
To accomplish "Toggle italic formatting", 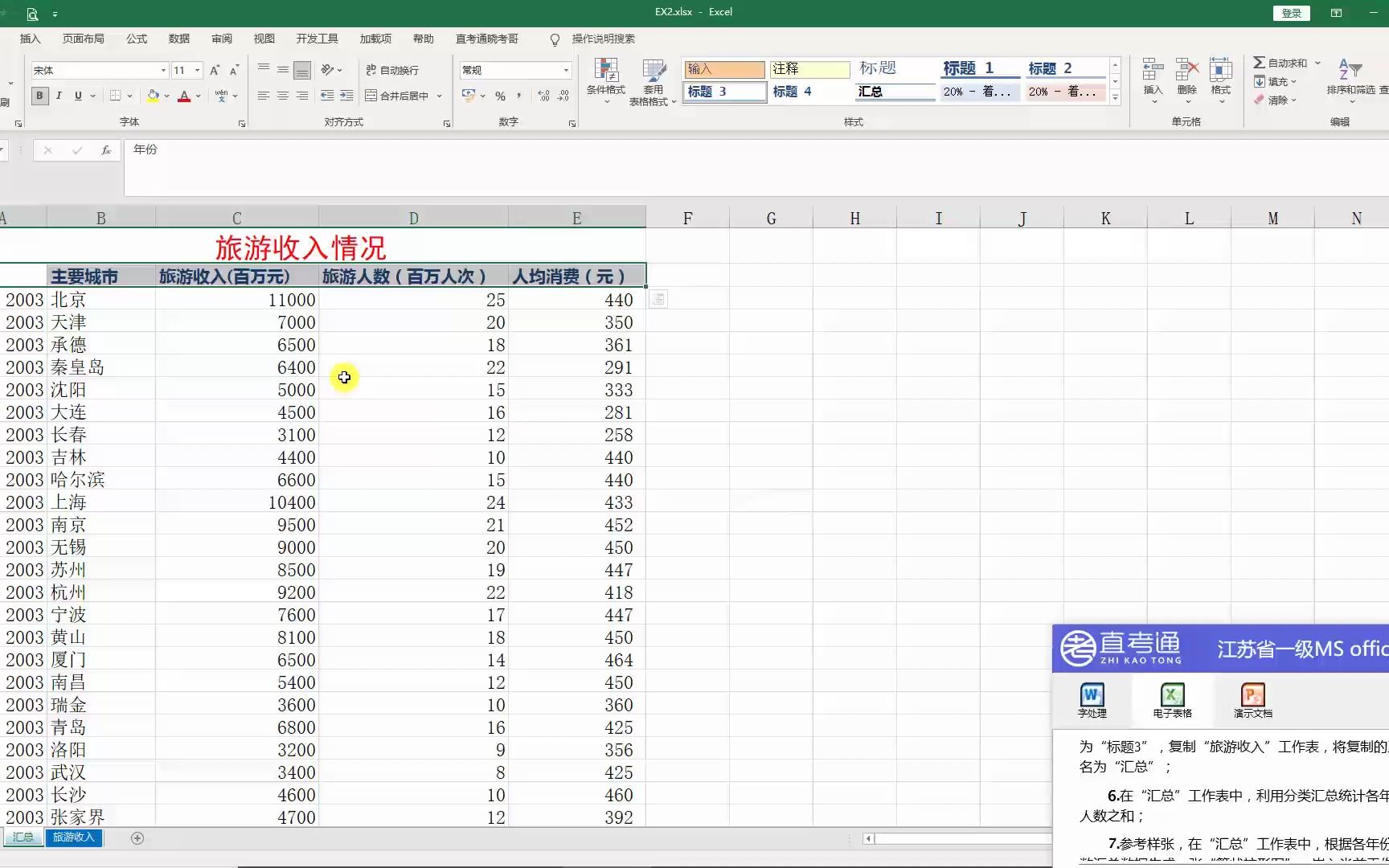I will tap(59, 96).
